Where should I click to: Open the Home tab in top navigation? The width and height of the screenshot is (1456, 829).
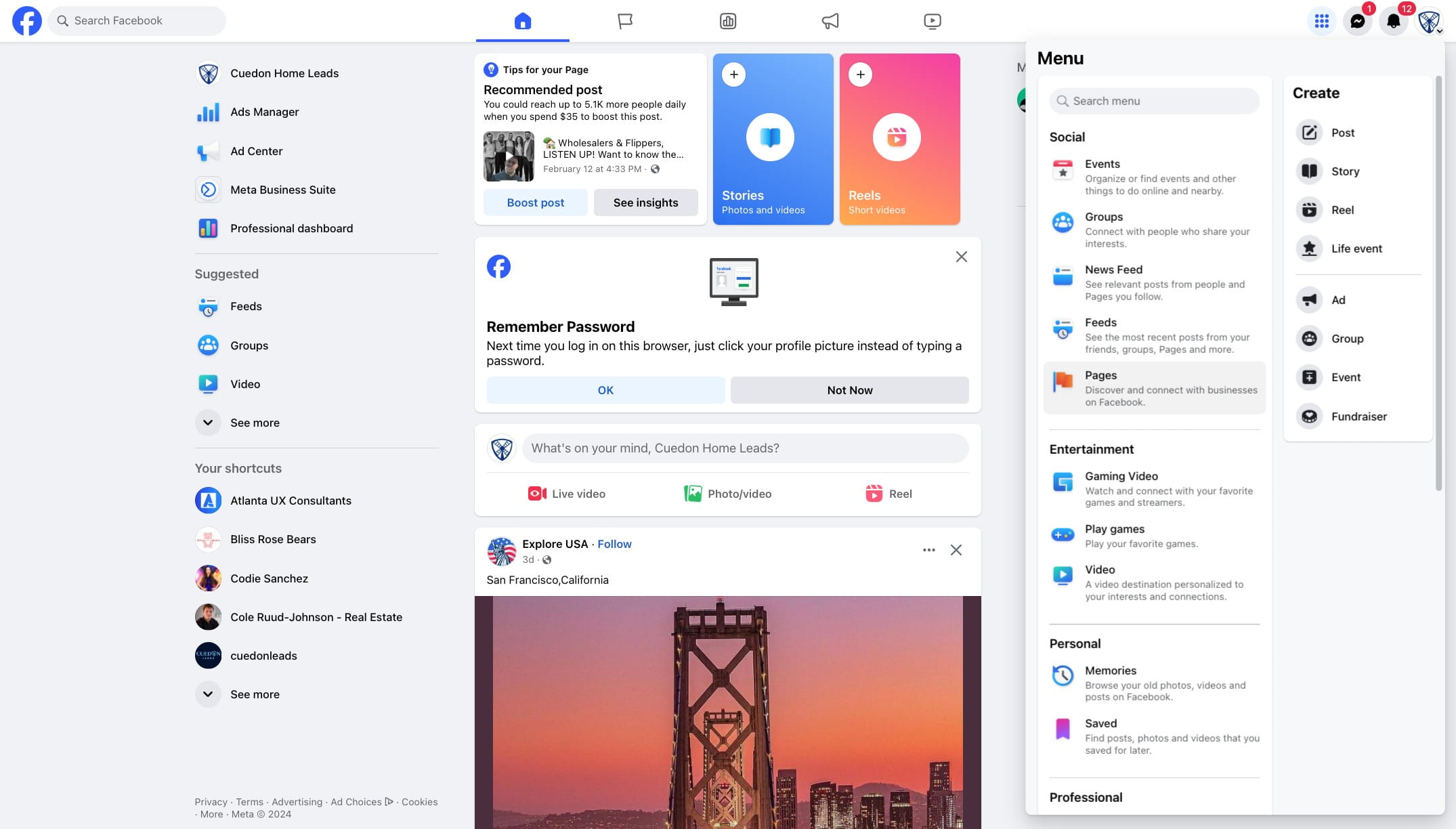pos(523,21)
